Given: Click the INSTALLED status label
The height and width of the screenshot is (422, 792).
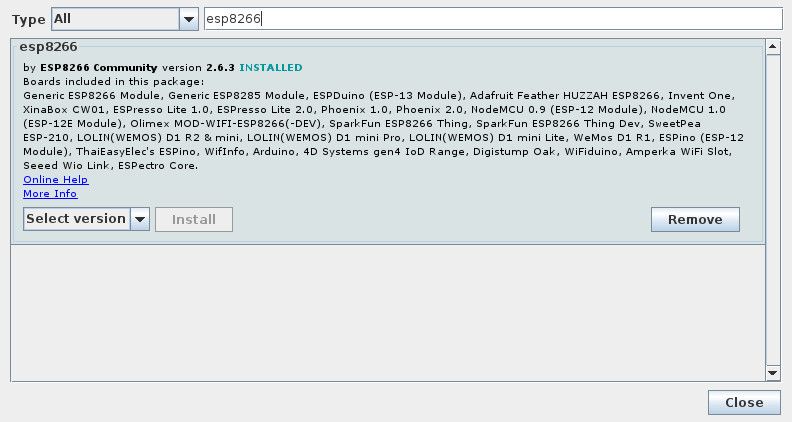Looking at the screenshot, I should click(x=271, y=67).
